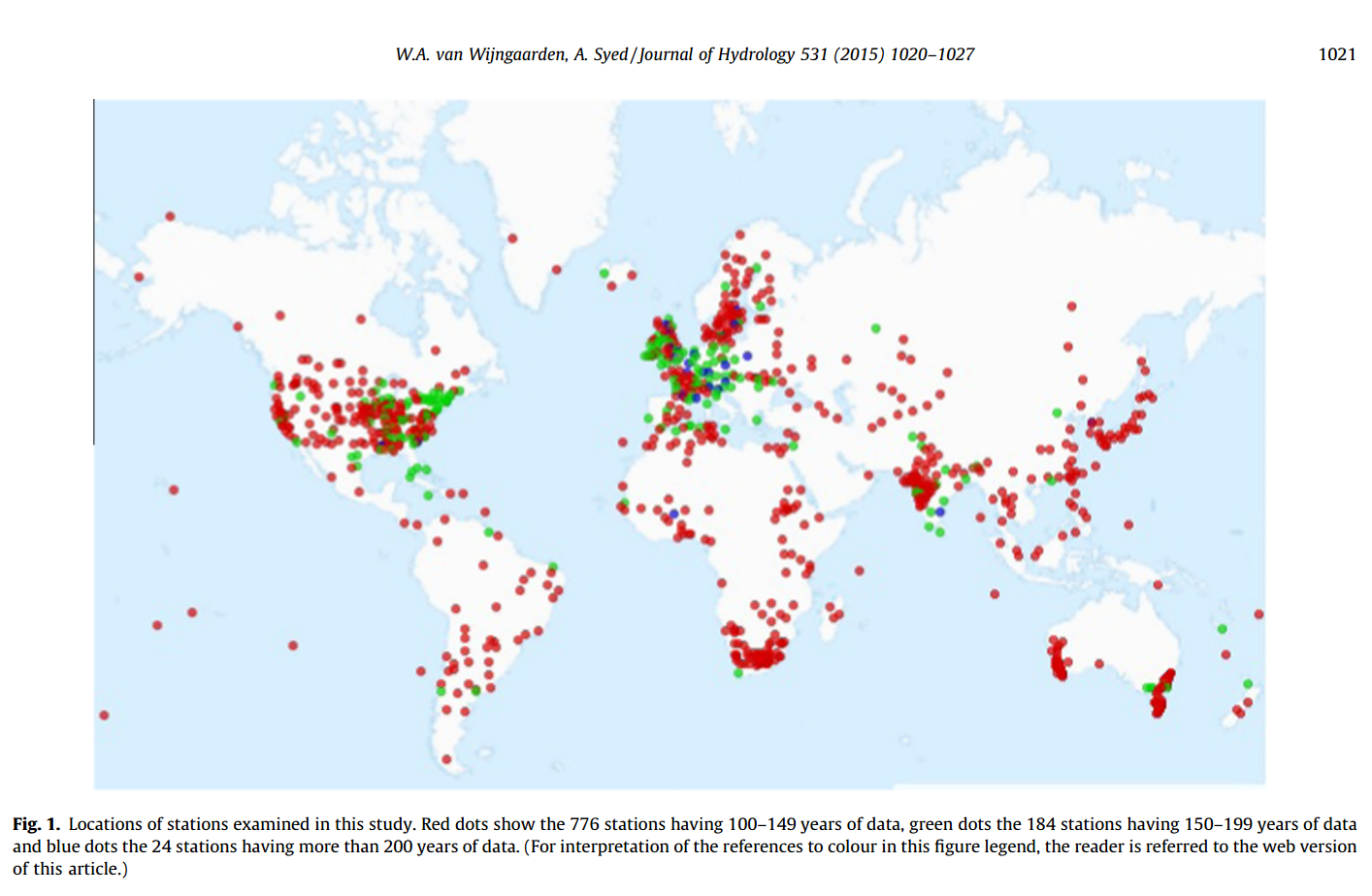Screen dimensions: 1372x896
Task: Click the Journal of Hydrology header citation
Action: click(x=684, y=54)
